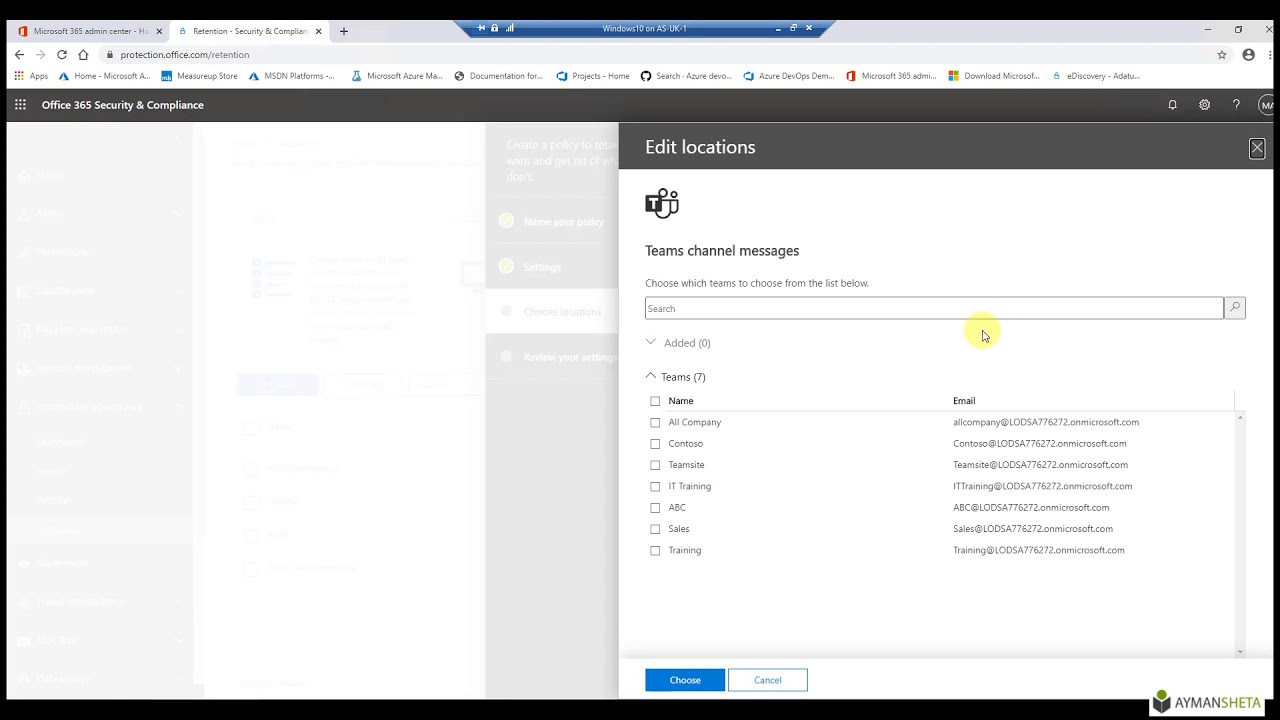Screen dimensions: 1280x720
Task: Open the Office 365 app launcher waffle
Action: pos(20,105)
